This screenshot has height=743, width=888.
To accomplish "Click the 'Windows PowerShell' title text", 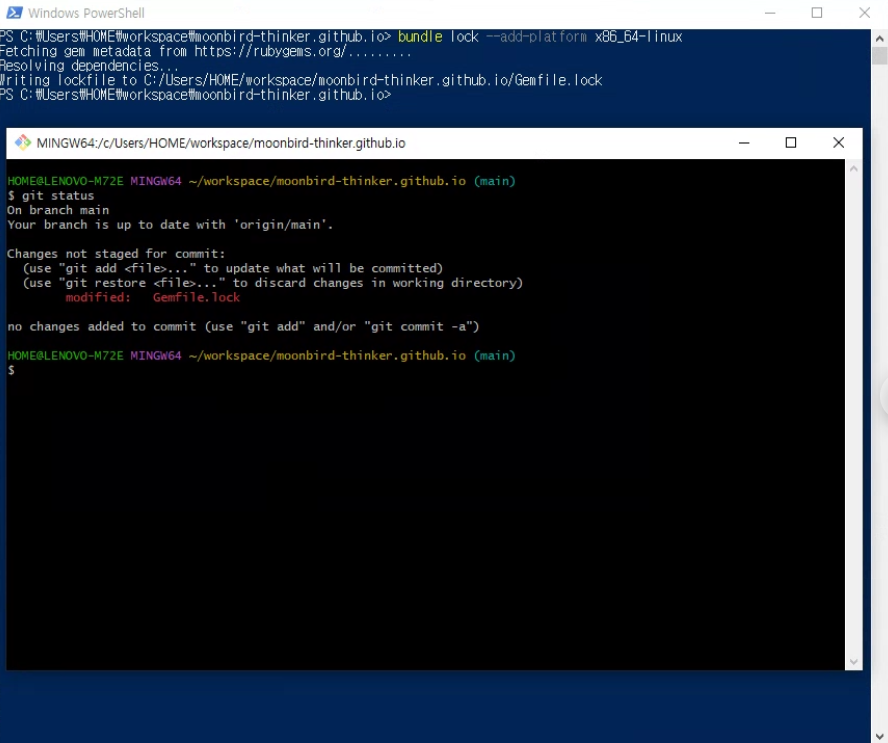I will pos(86,12).
